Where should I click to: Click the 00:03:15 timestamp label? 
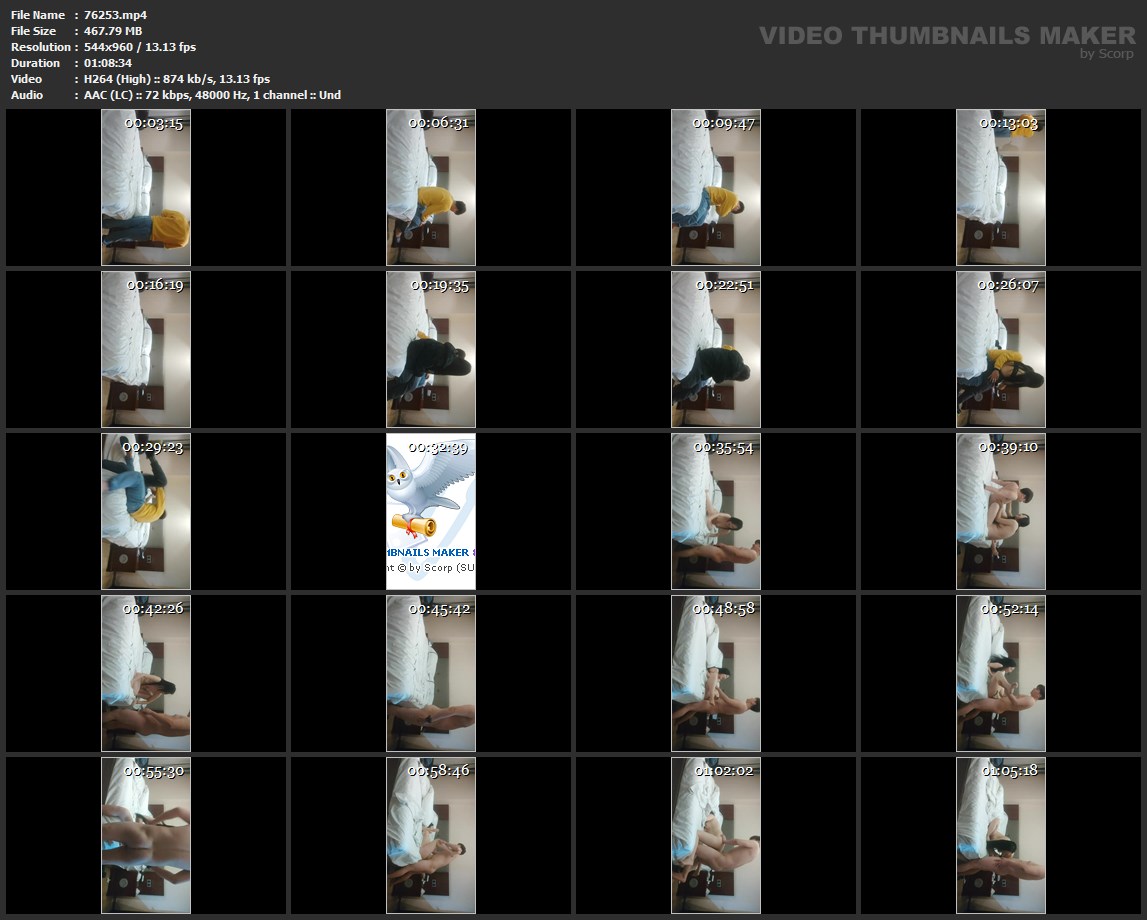pyautogui.click(x=154, y=123)
